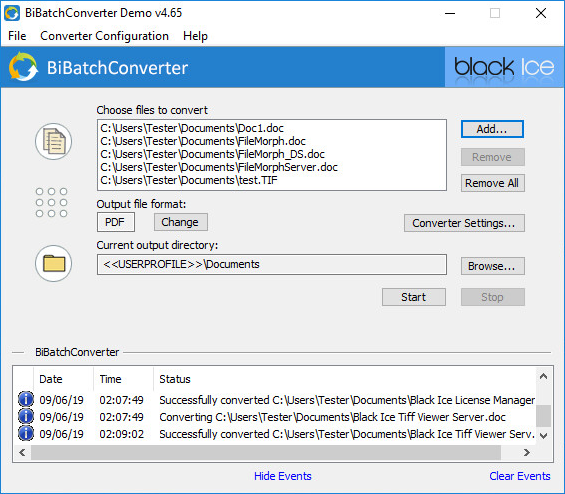The height and width of the screenshot is (494, 565).
Task: Click the disabled Stop button
Action: (x=493, y=297)
